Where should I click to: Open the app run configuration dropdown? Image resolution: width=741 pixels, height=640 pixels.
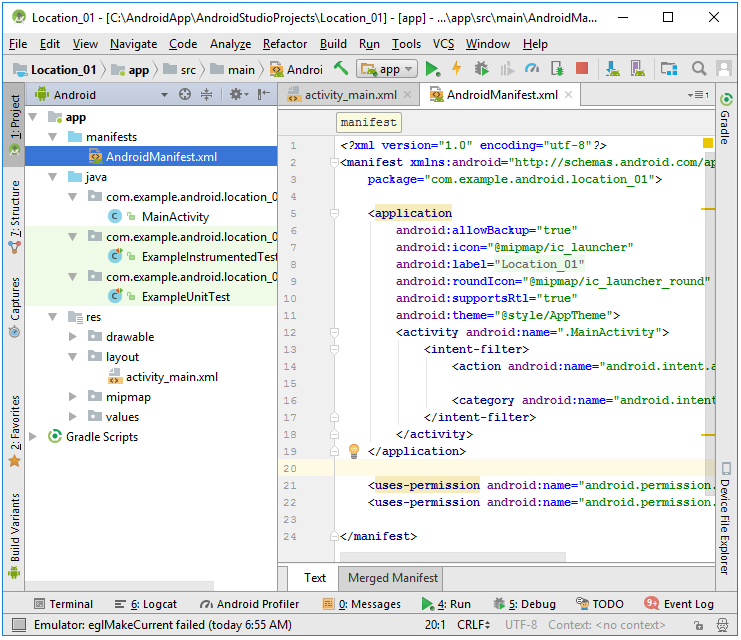[x=387, y=69]
